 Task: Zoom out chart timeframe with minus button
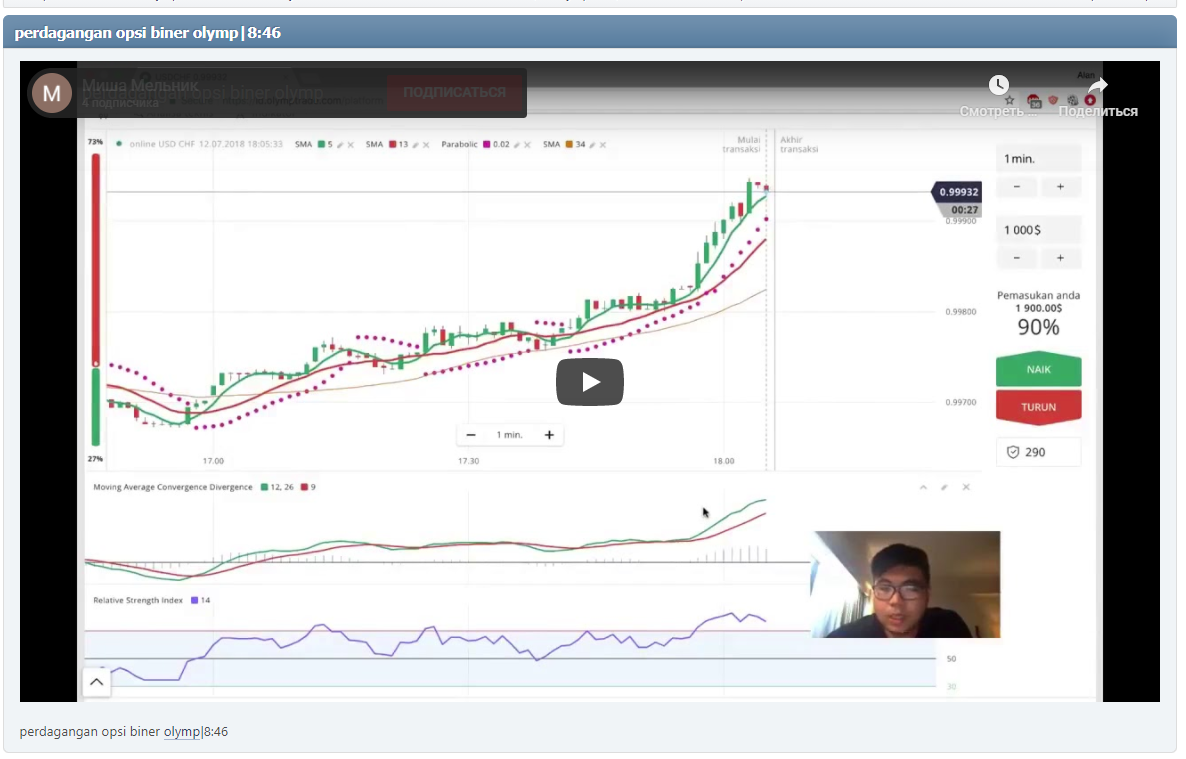tap(471, 435)
